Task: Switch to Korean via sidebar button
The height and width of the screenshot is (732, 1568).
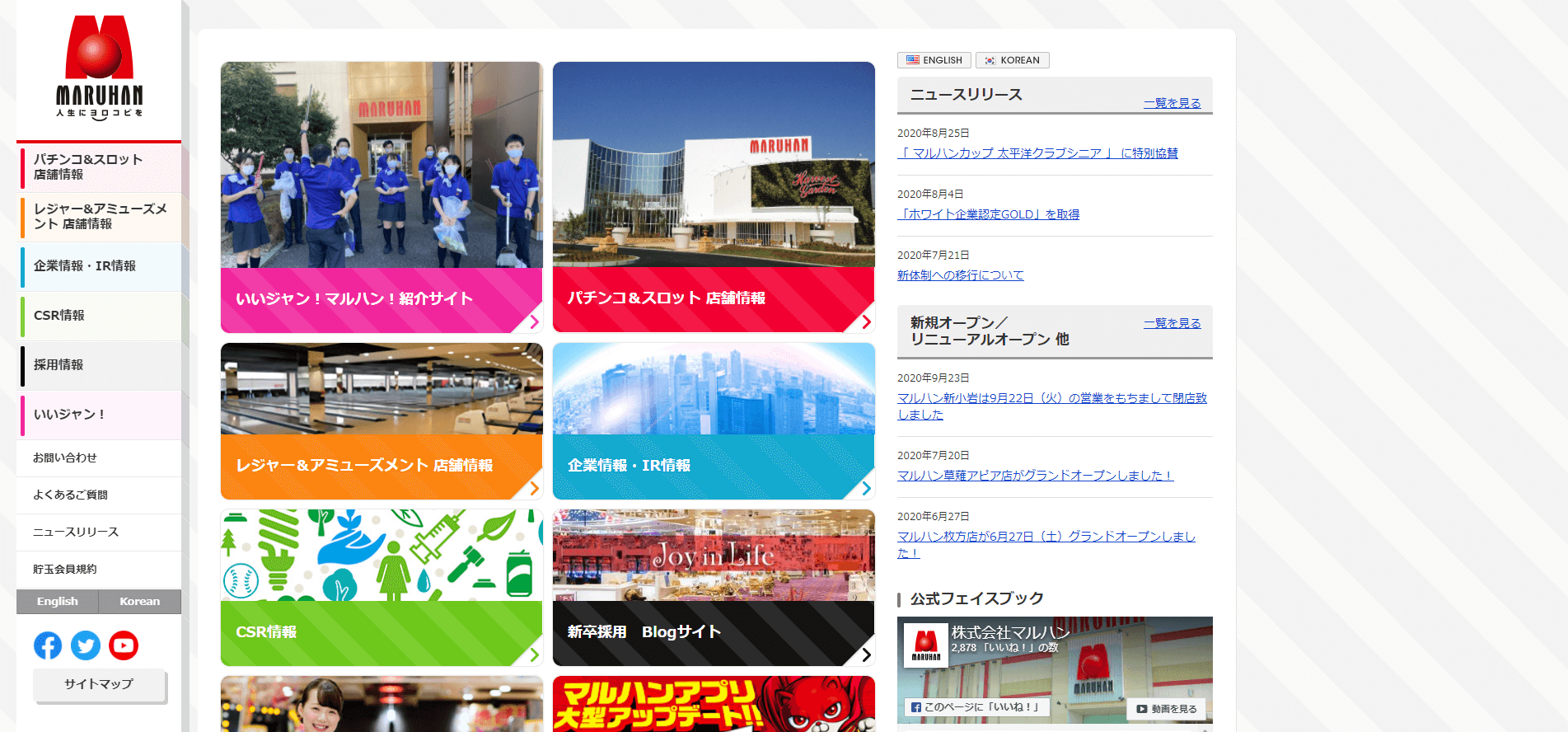Action: coord(140,602)
